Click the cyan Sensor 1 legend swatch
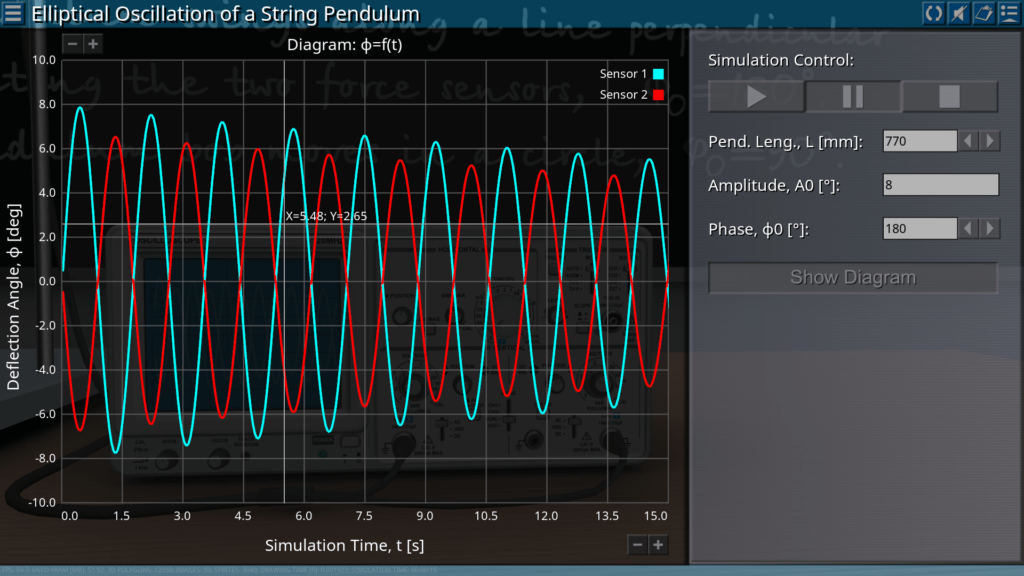The width and height of the screenshot is (1024, 576). tap(659, 75)
